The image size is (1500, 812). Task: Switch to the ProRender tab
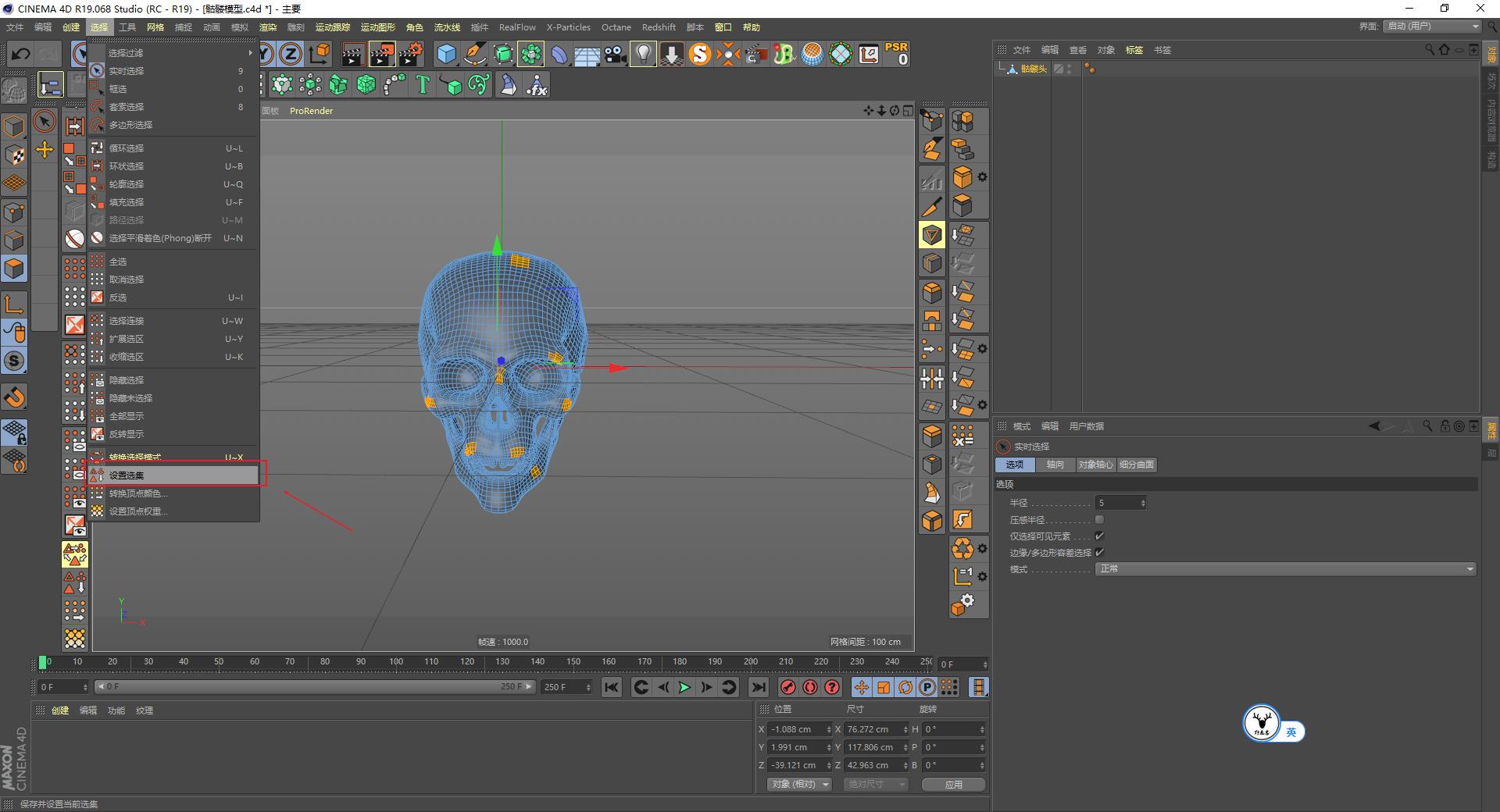coord(311,111)
